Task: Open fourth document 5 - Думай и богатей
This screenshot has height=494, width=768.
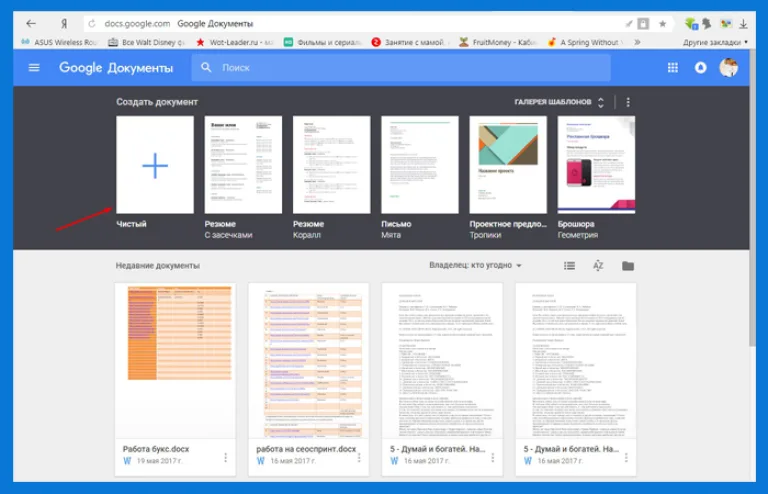Action: [x=576, y=378]
